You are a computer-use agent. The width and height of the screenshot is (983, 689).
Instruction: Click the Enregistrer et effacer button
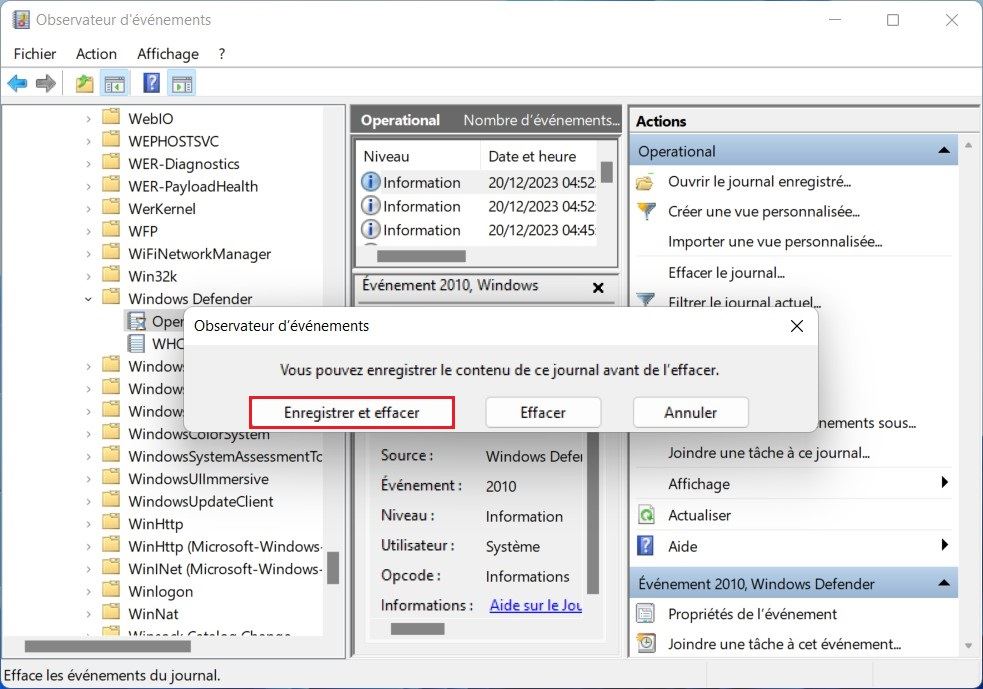click(x=351, y=411)
